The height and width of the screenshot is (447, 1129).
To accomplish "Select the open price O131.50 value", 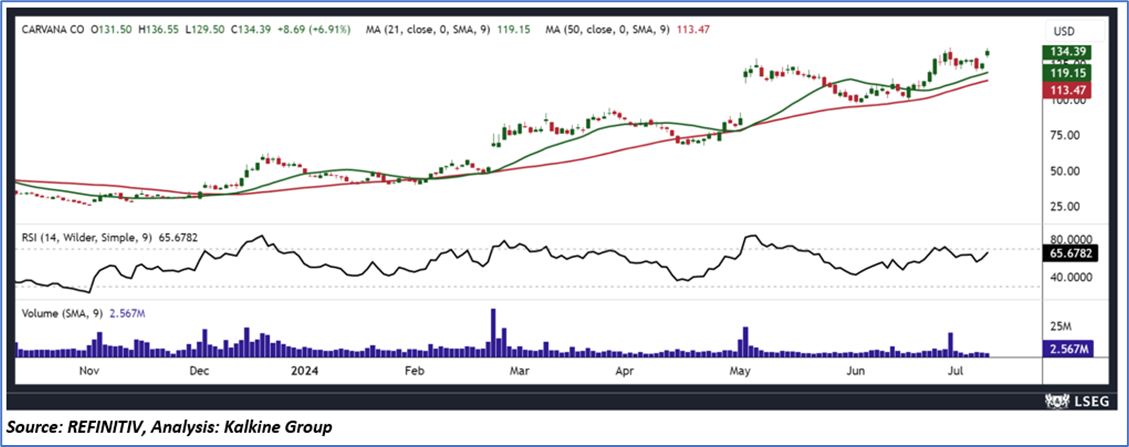I will pyautogui.click(x=109, y=30).
